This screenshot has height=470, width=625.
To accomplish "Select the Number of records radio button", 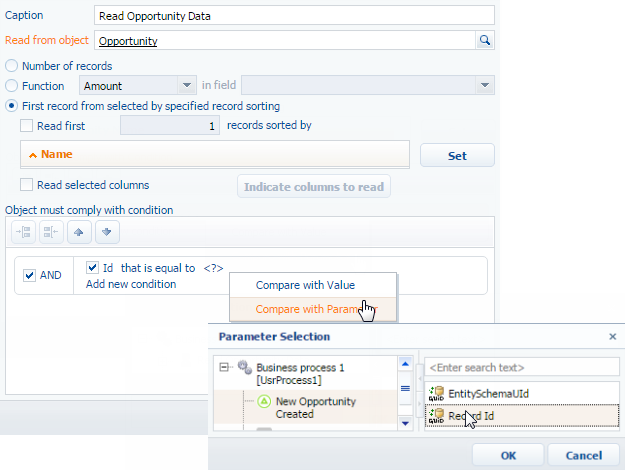I will pos(12,66).
